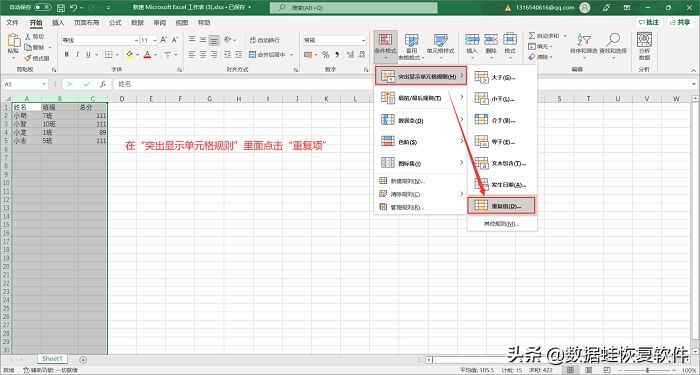The width and height of the screenshot is (700, 375).
Task: Toggle Wrap Text (自动换行)
Action: pyautogui.click(x=265, y=40)
